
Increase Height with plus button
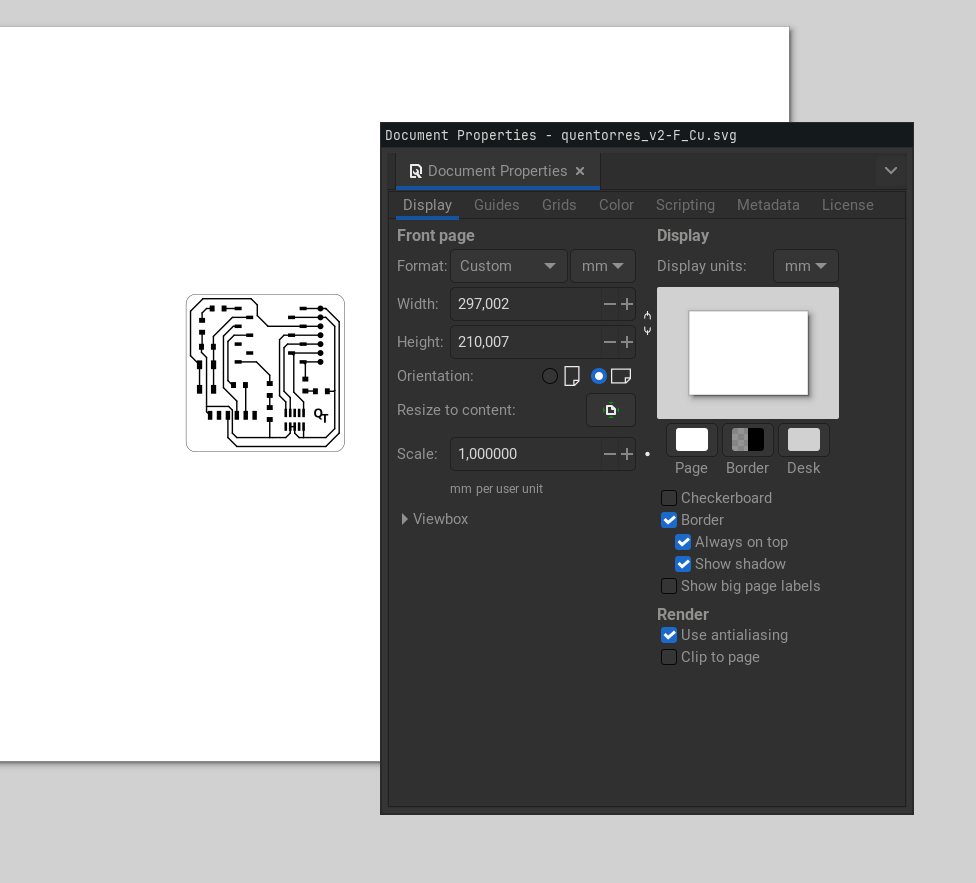[627, 342]
